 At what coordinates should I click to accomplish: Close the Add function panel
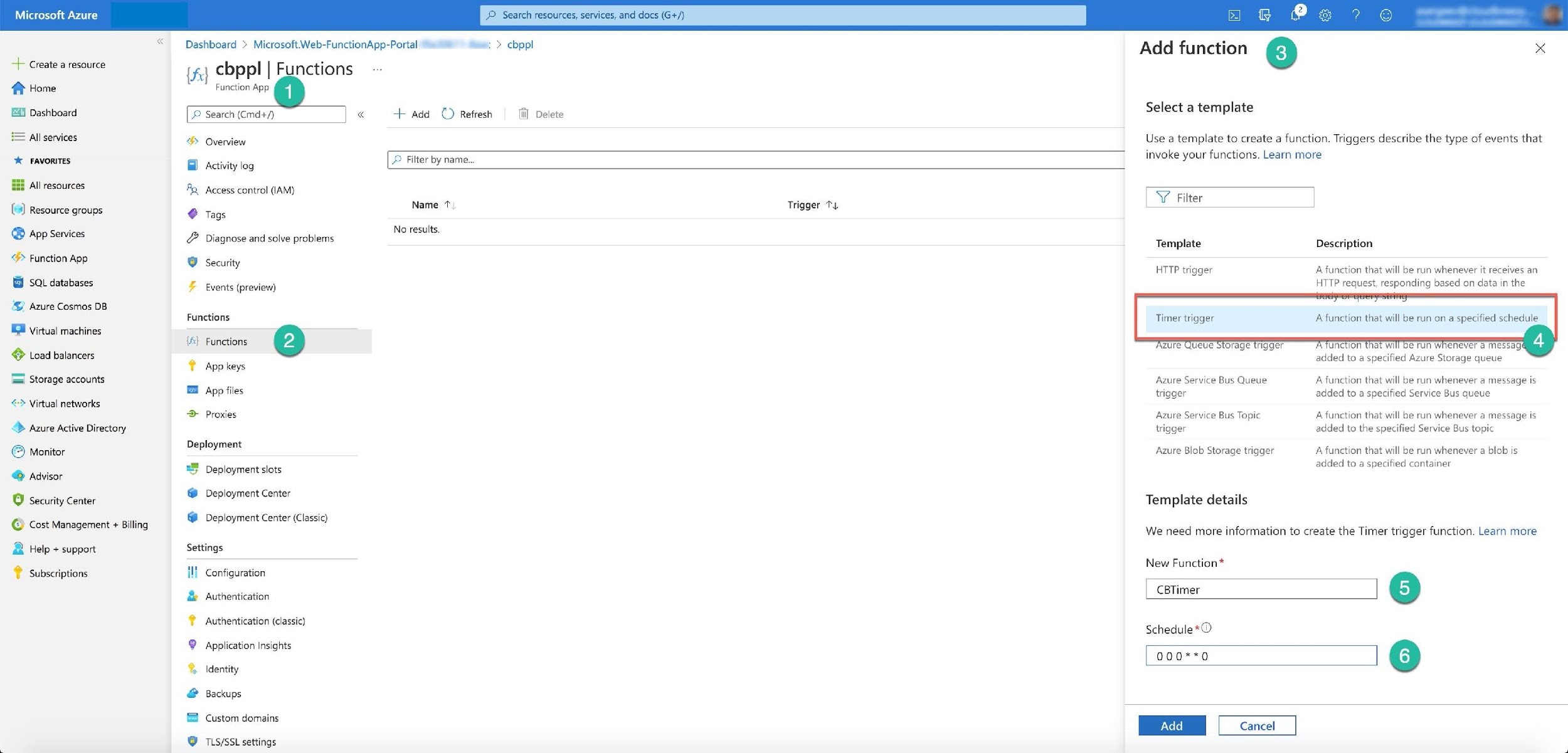[1540, 48]
